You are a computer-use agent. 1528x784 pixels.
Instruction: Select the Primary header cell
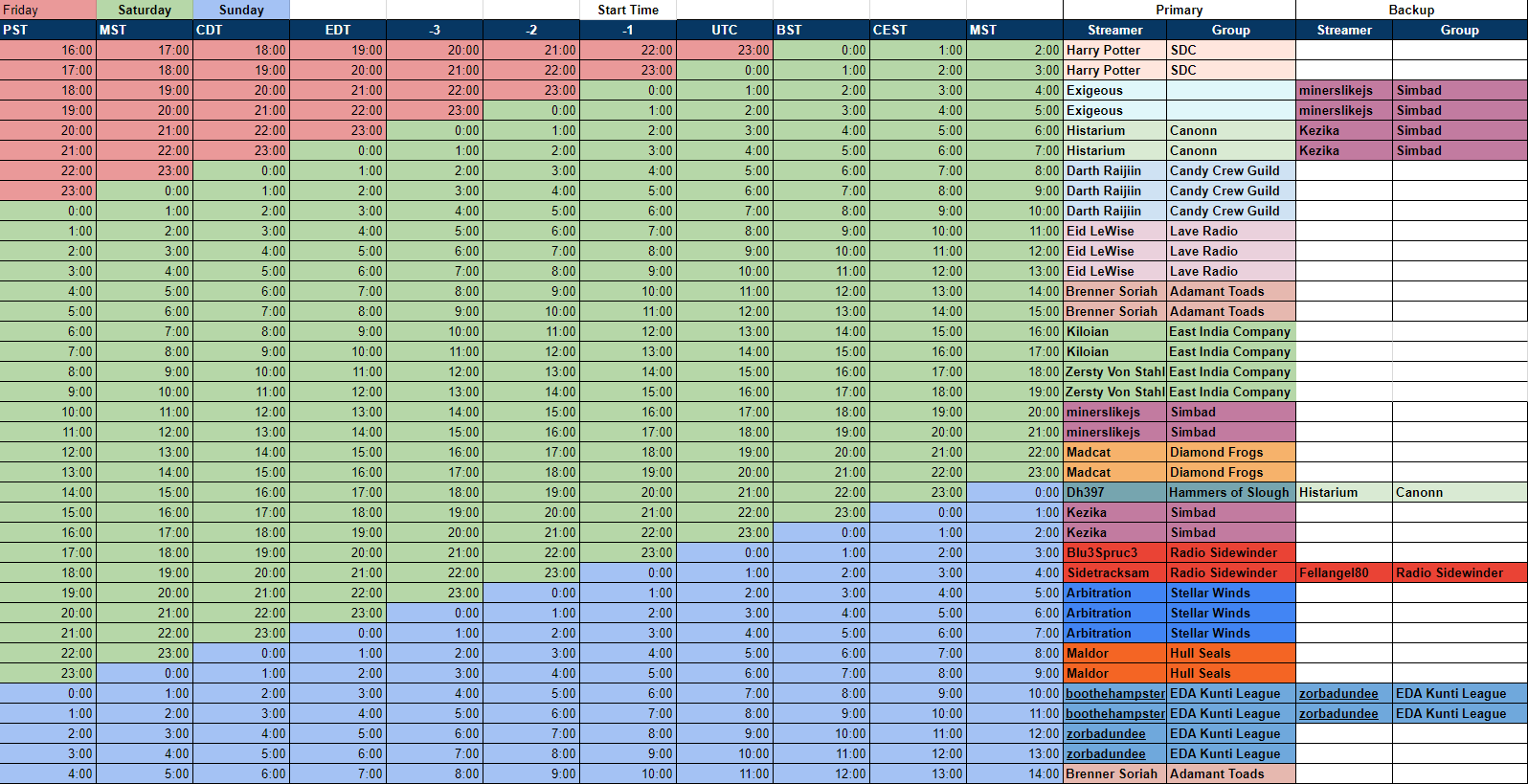pos(1179,10)
